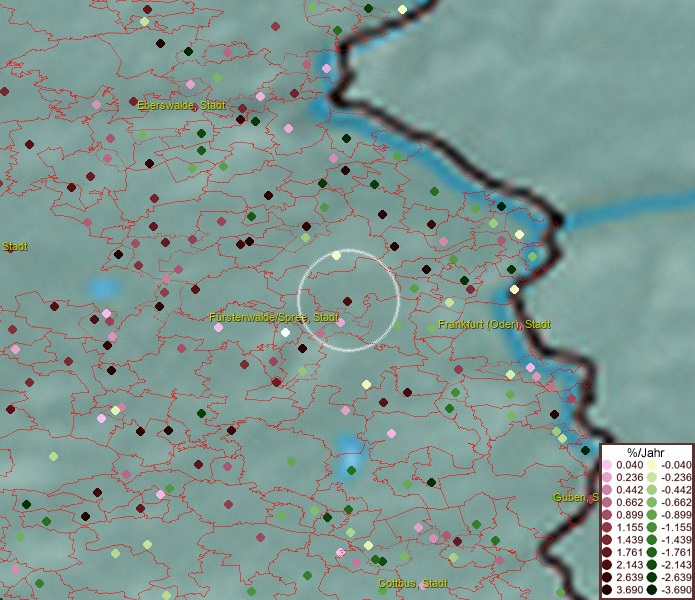Click the 0.442 pink legend swatch
The height and width of the screenshot is (600, 695).
click(608, 488)
